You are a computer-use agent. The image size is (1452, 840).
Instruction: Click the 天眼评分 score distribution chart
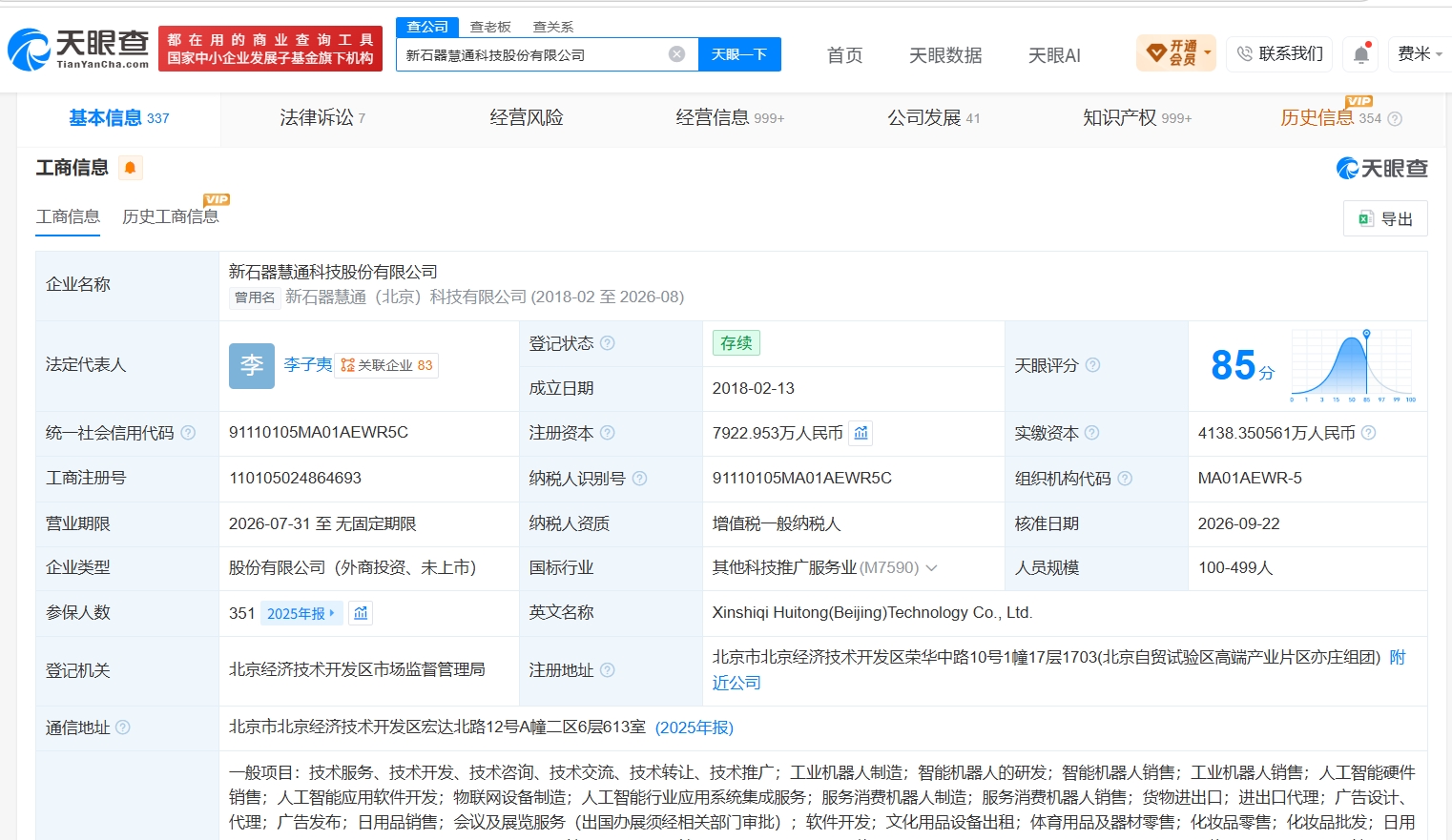click(x=1353, y=365)
